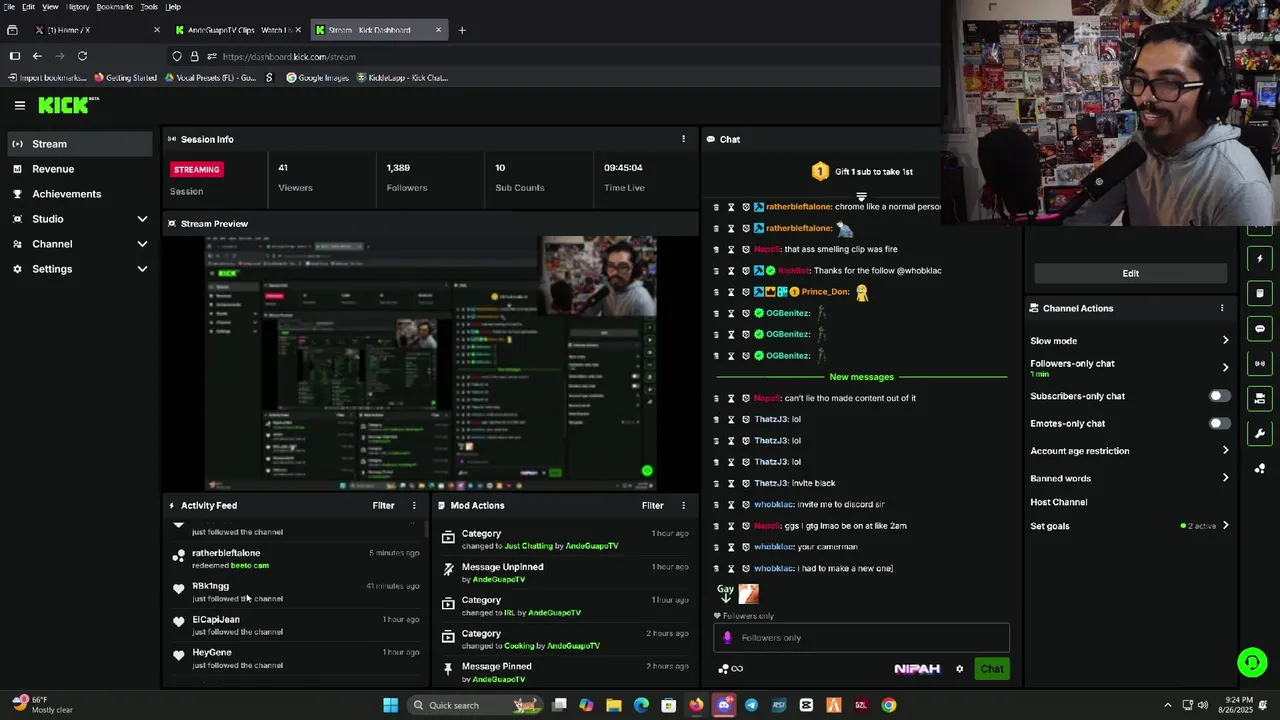Click Host Channel
Image resolution: width=1280 pixels, height=720 pixels.
point(1058,502)
